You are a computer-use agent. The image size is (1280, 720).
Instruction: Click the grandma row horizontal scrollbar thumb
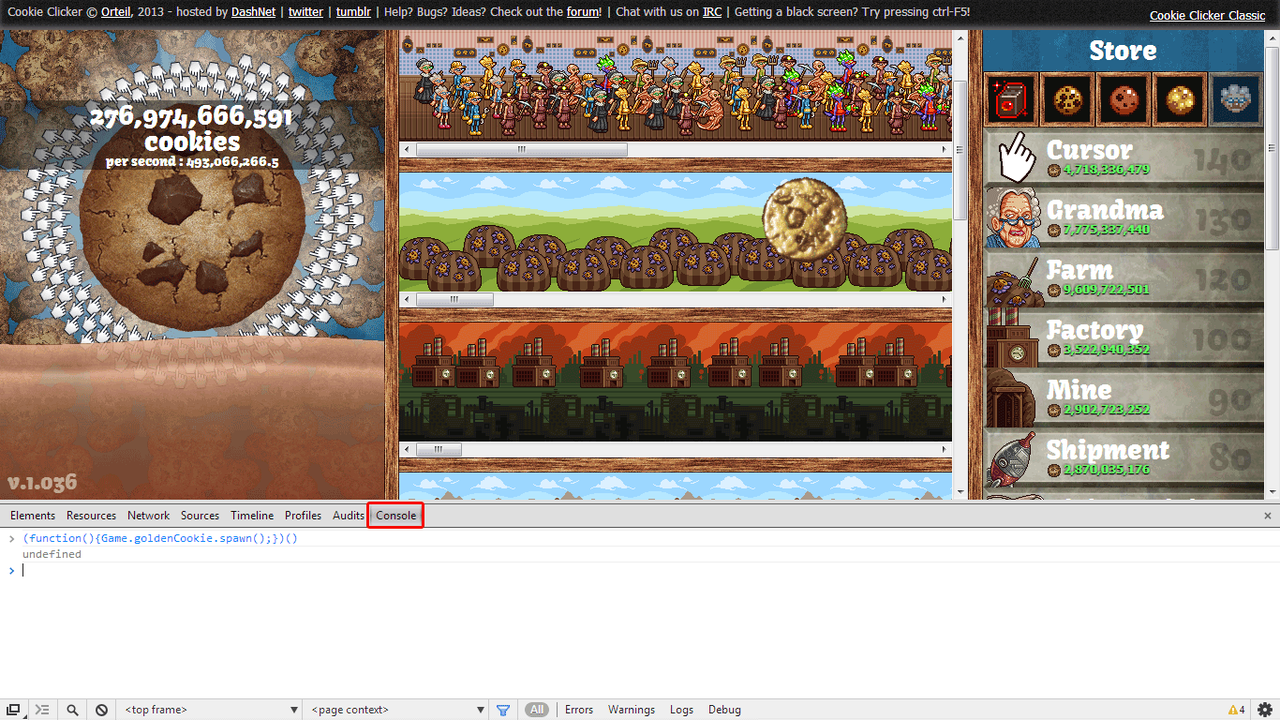[x=521, y=149]
